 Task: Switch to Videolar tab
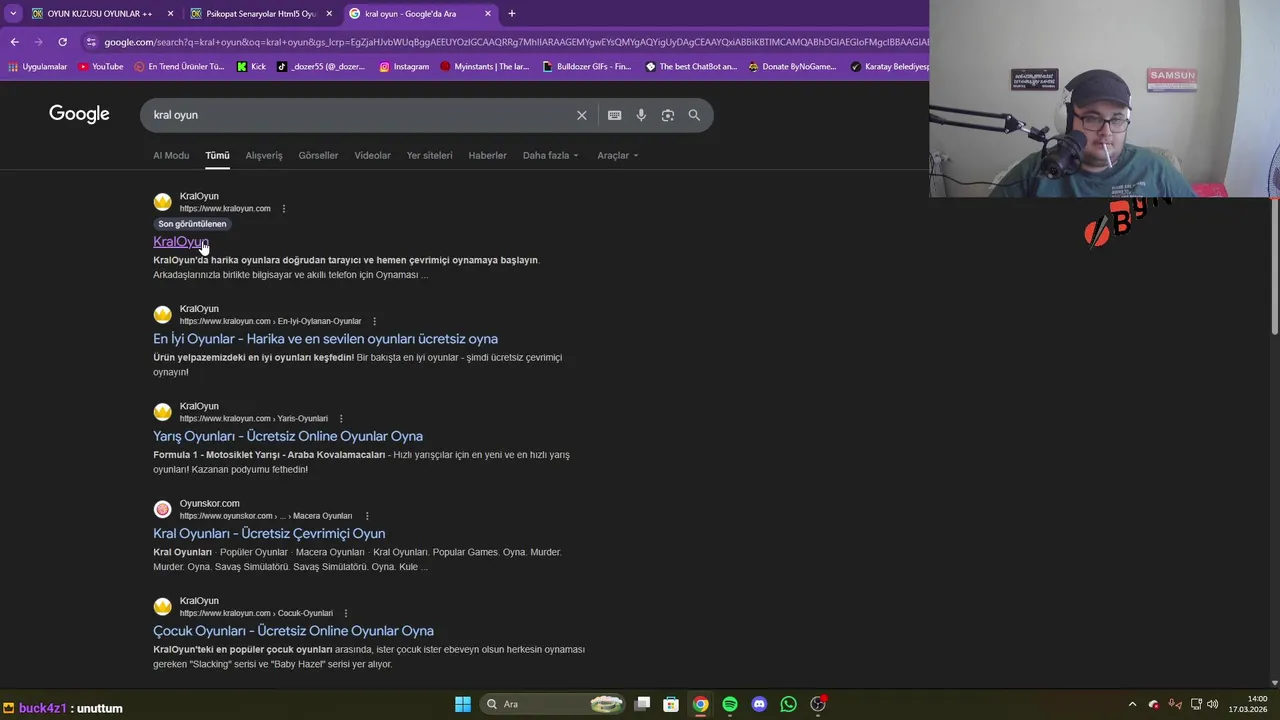point(372,155)
